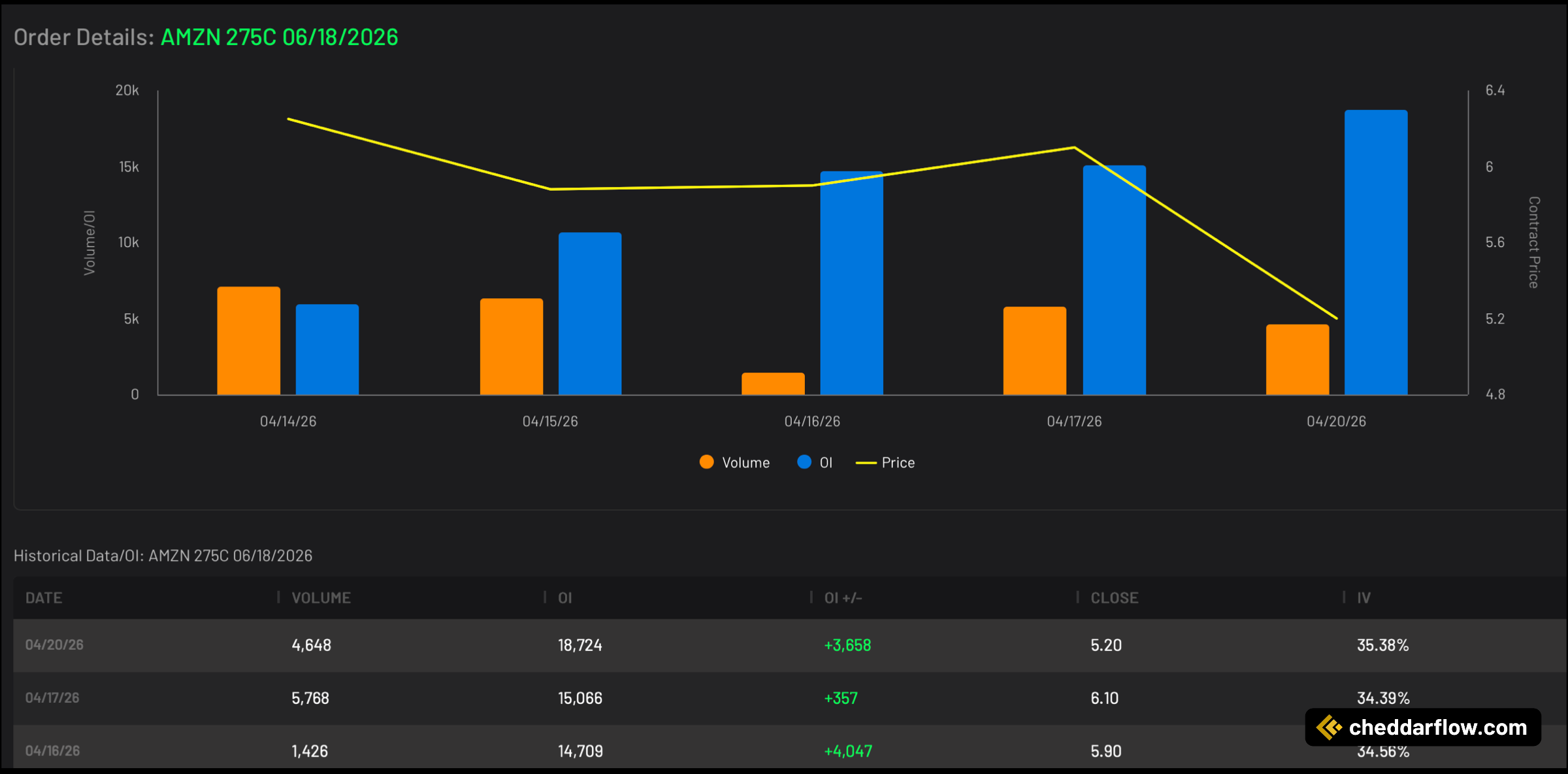Click OI value 18,724

coord(580,645)
